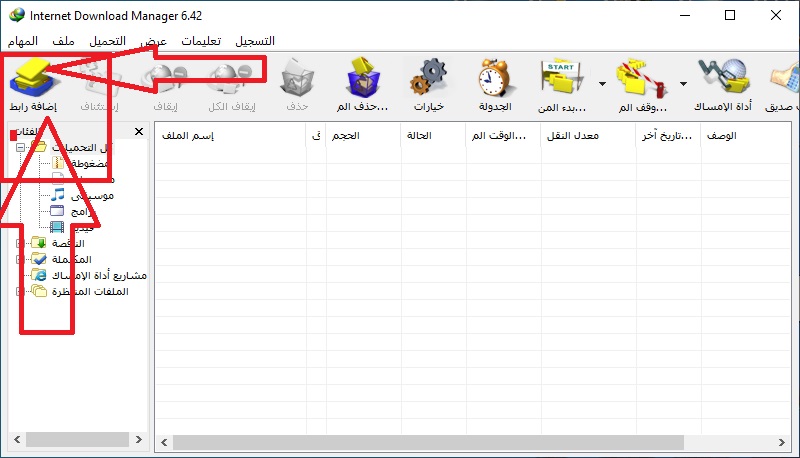The width and height of the screenshot is (800, 458).
Task: Sort by Last Try Date (تاريخ آخر) column
Action: [x=668, y=136]
